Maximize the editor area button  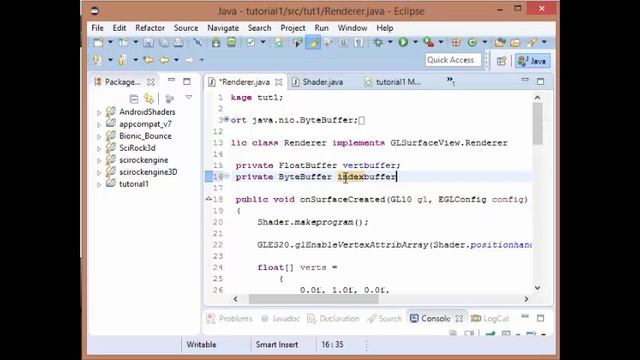(540, 81)
